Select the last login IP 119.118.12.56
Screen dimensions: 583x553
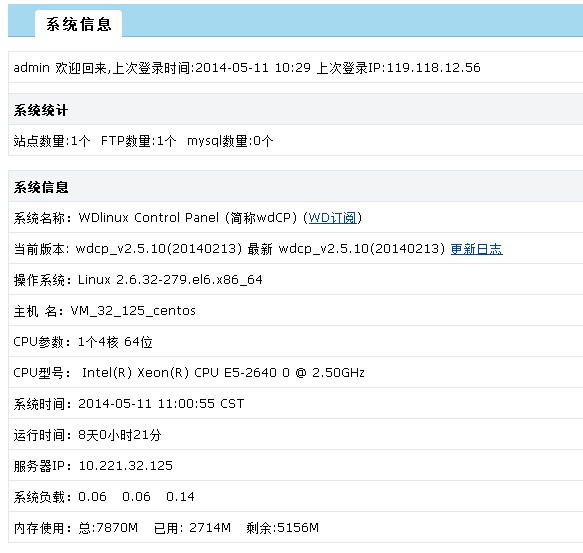(434, 68)
